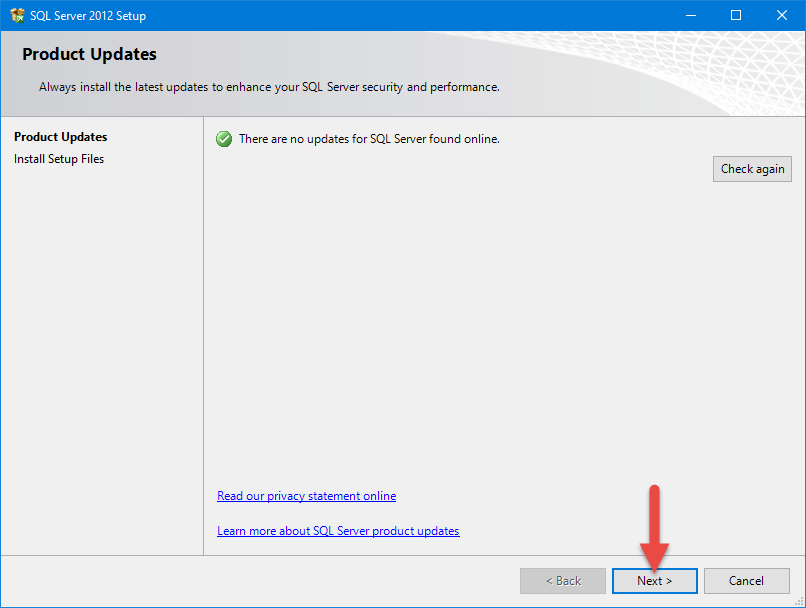The width and height of the screenshot is (806, 608).
Task: Click the large Product Updates page heading
Action: point(89,55)
